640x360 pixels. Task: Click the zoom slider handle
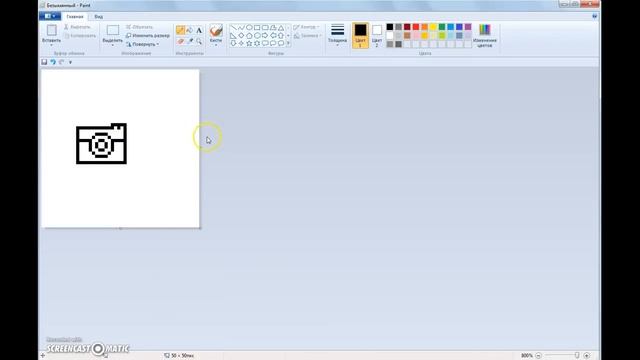[x=577, y=356]
